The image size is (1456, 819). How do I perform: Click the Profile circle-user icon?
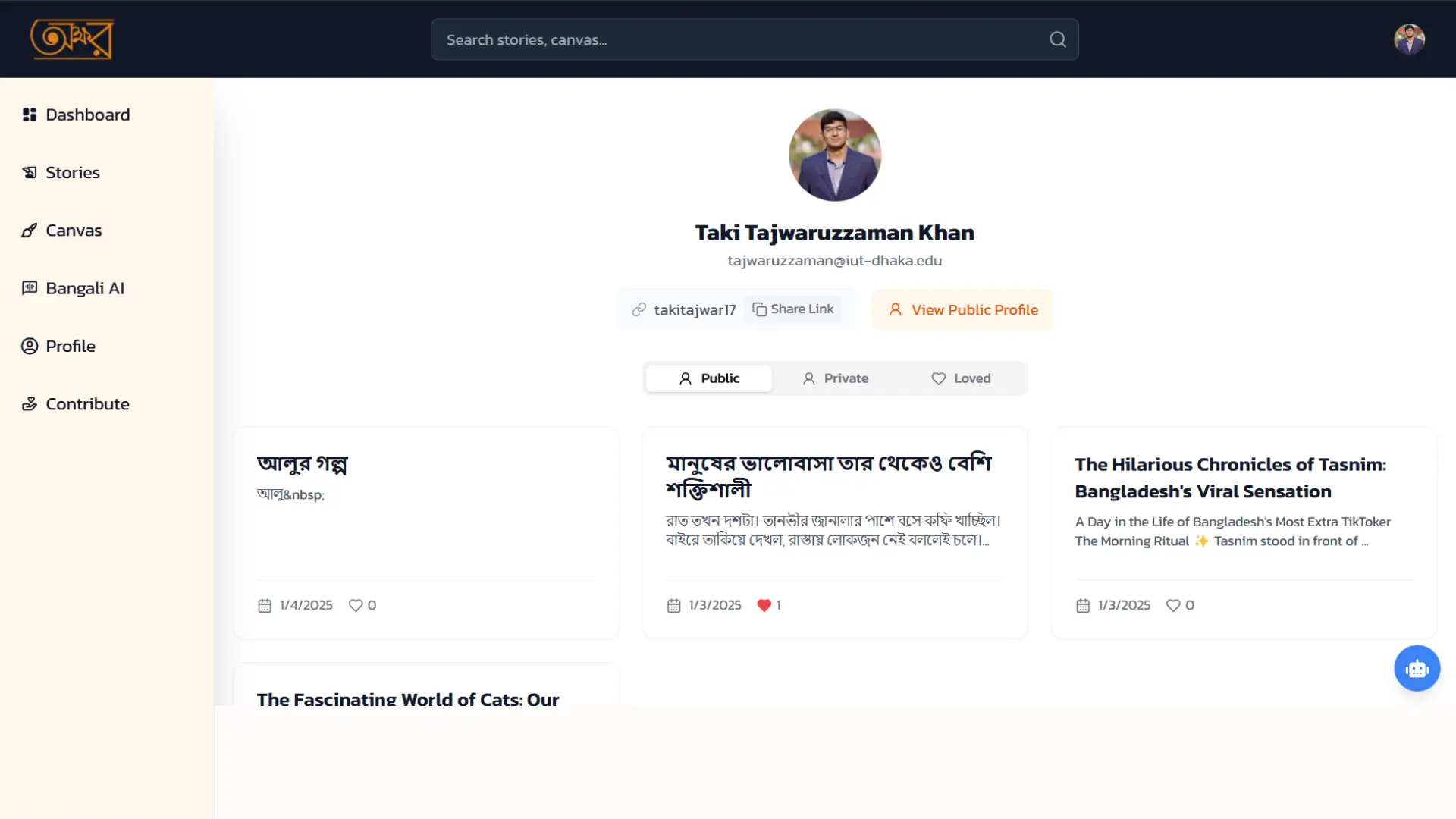click(x=30, y=346)
